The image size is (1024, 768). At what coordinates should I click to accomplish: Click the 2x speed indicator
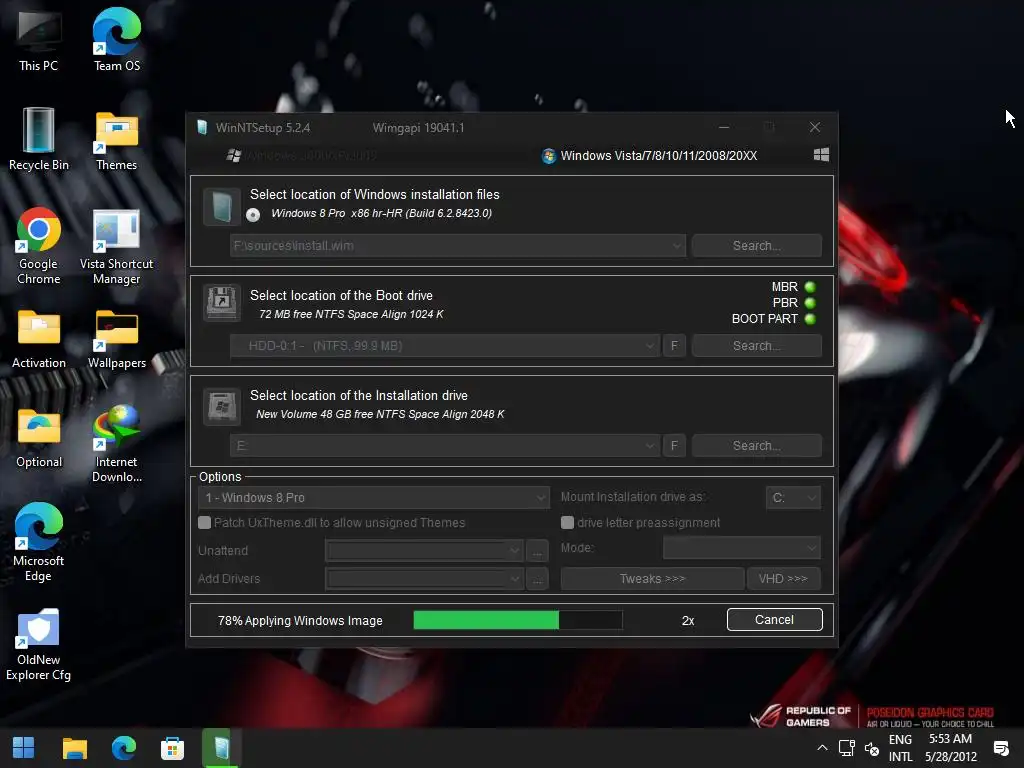click(x=688, y=621)
